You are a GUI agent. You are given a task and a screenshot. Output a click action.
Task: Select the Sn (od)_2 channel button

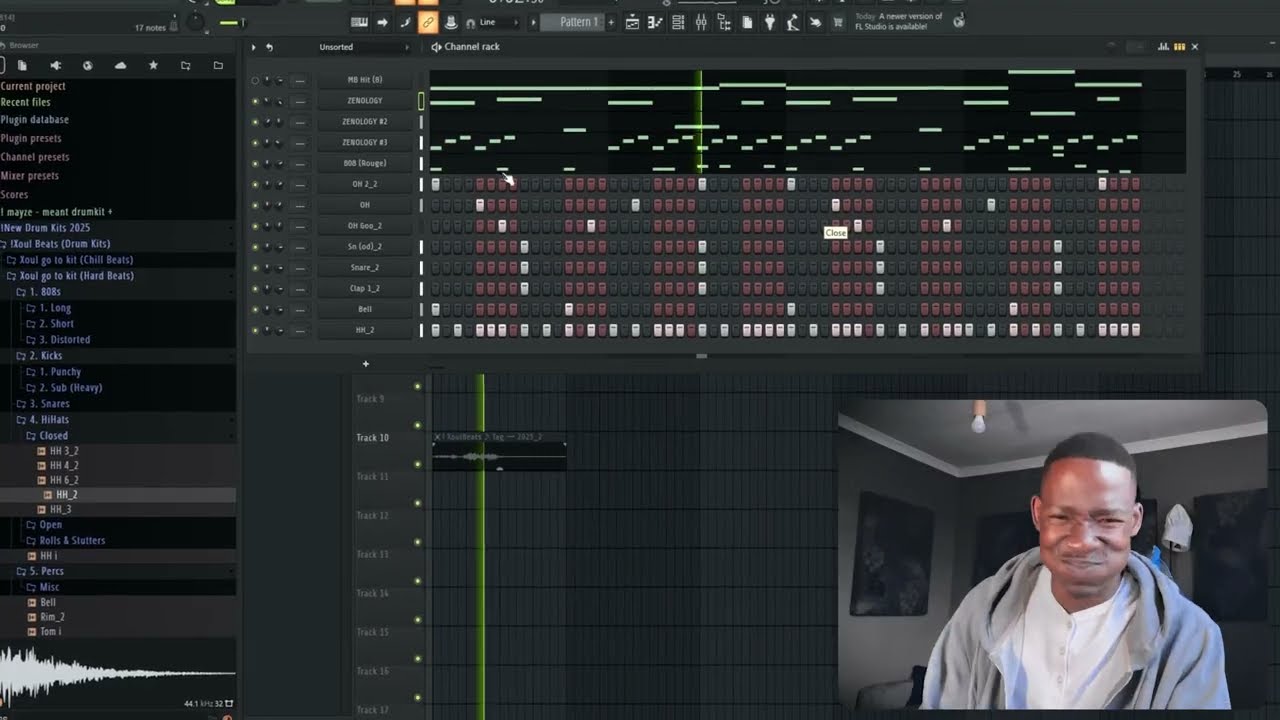coord(364,247)
